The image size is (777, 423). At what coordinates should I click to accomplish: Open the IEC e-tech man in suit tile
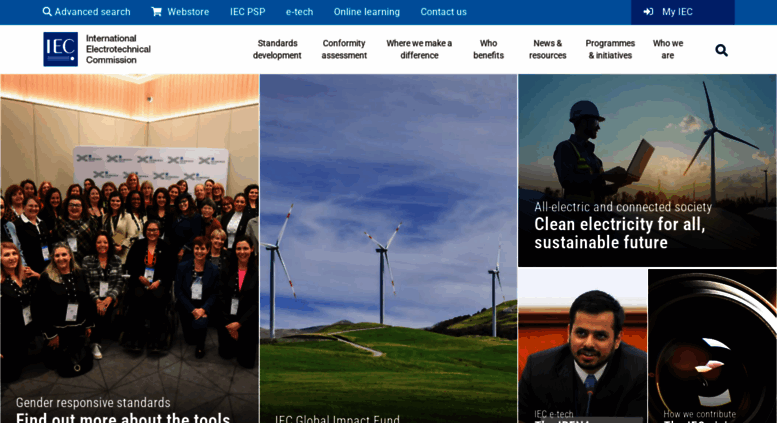(582, 346)
